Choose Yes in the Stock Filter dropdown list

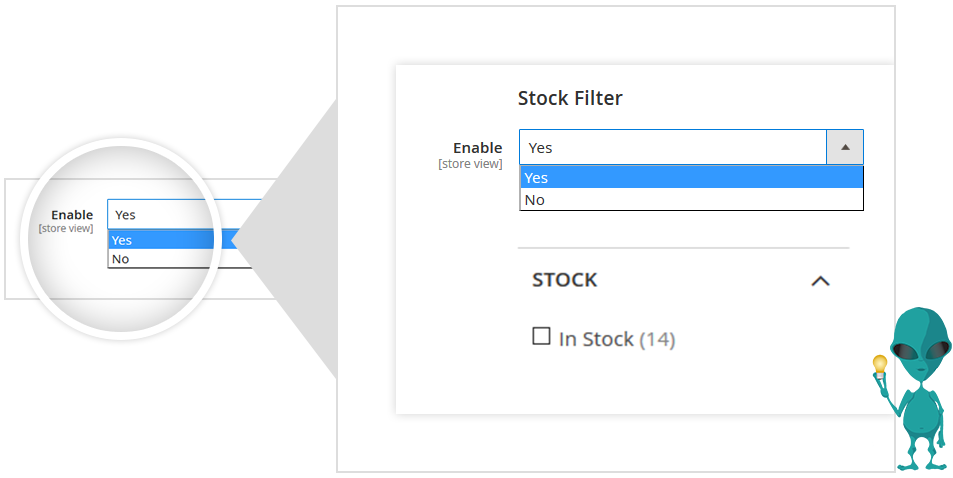pos(690,178)
